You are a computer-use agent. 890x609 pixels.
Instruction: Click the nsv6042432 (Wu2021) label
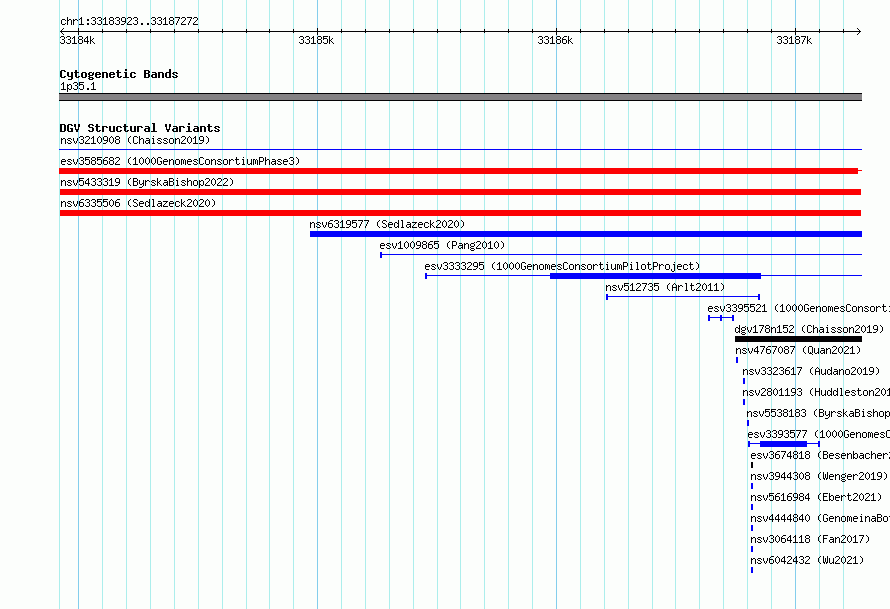pos(807,560)
